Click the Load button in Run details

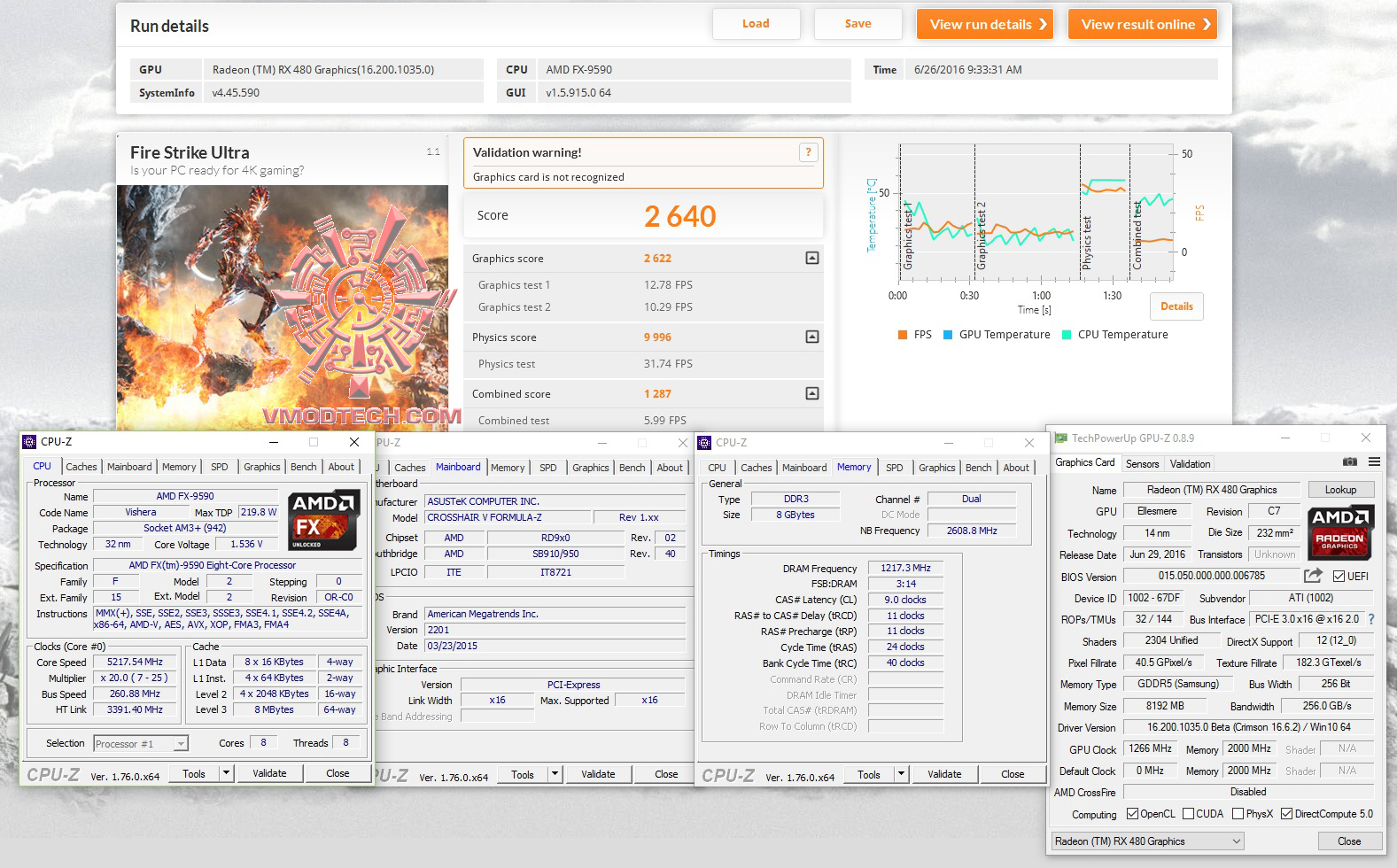point(756,24)
